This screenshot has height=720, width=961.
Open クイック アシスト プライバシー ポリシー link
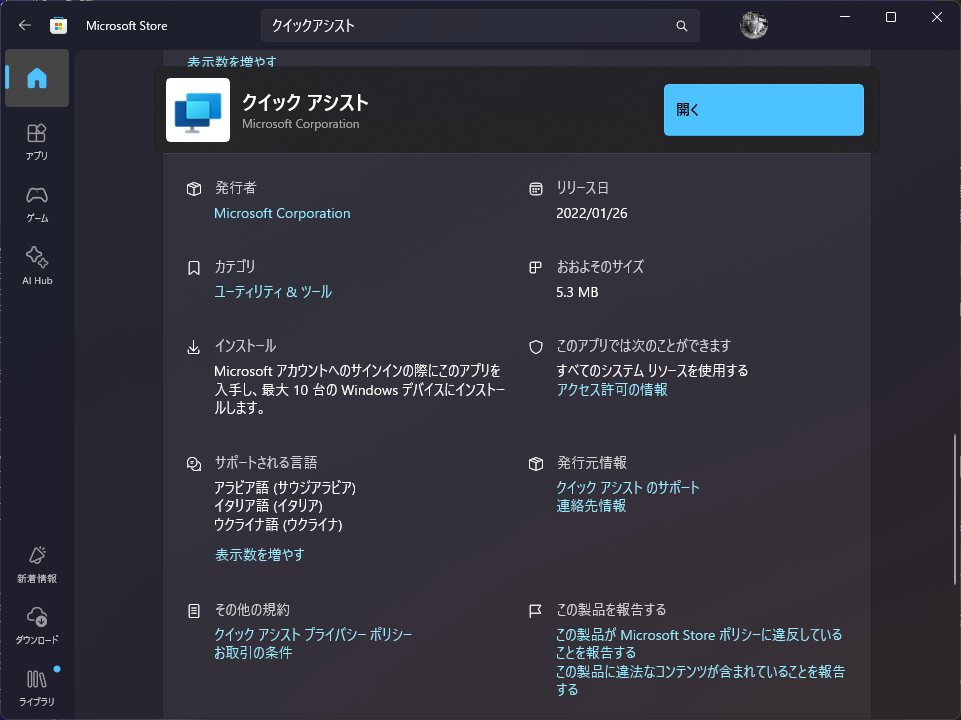[313, 635]
